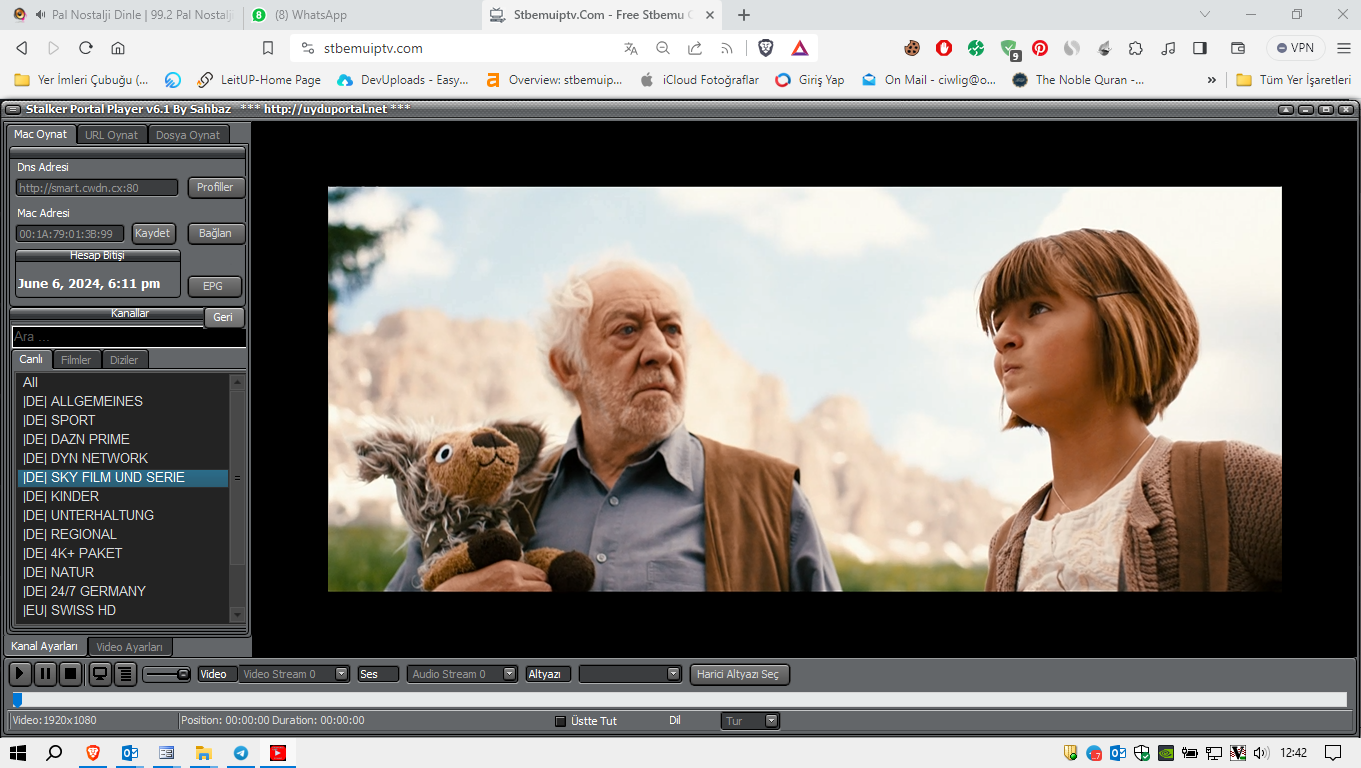Open the cookie extension icon
1361x768 pixels.
click(912, 48)
